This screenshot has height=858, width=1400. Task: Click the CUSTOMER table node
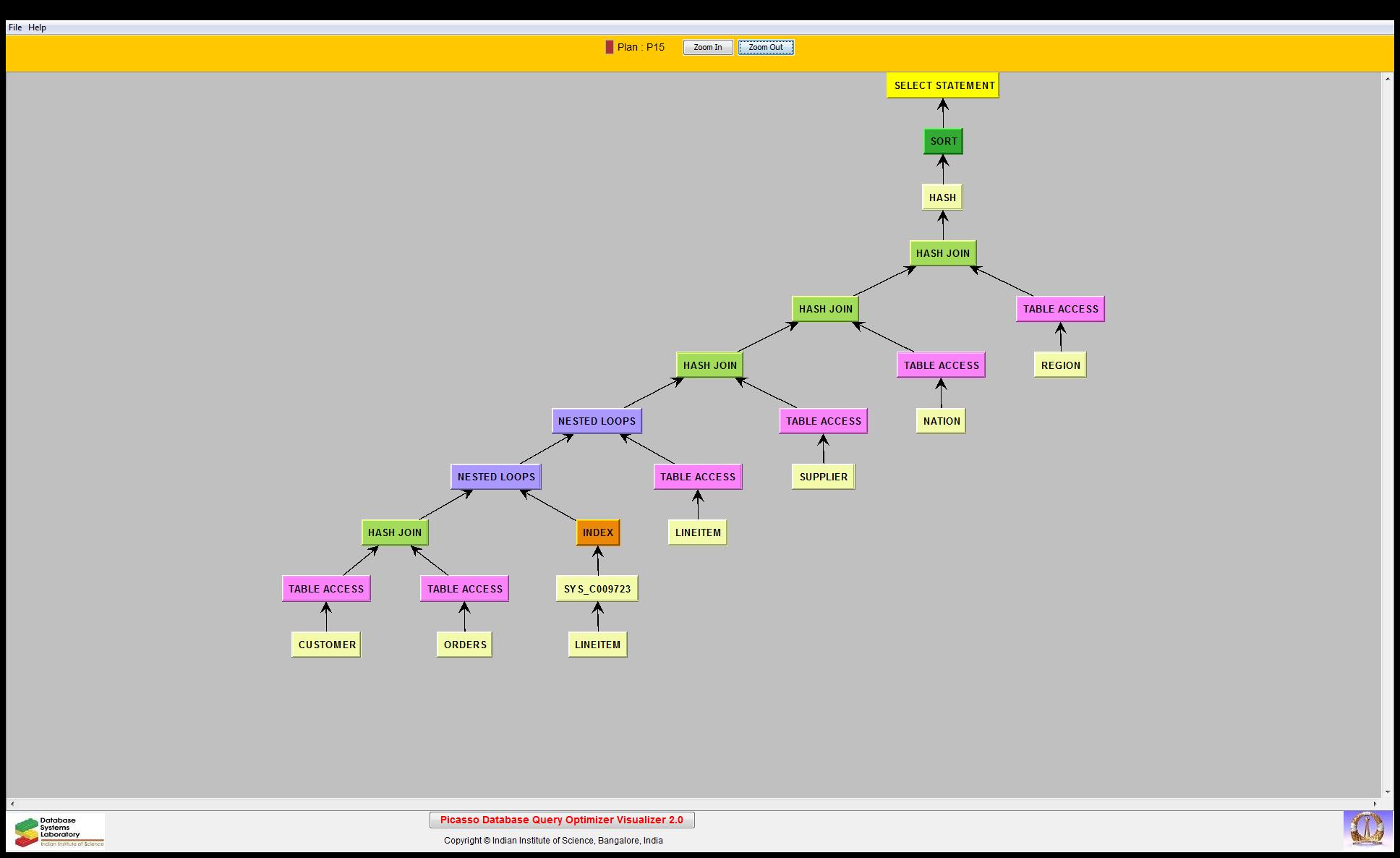pyautogui.click(x=326, y=645)
